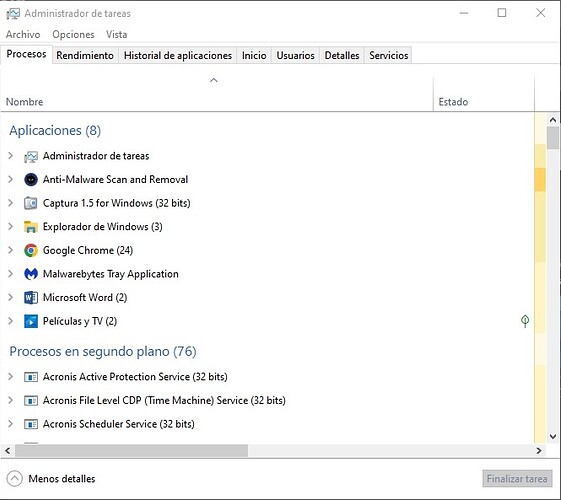Click the green leaf suspended-status icon

pos(525,321)
